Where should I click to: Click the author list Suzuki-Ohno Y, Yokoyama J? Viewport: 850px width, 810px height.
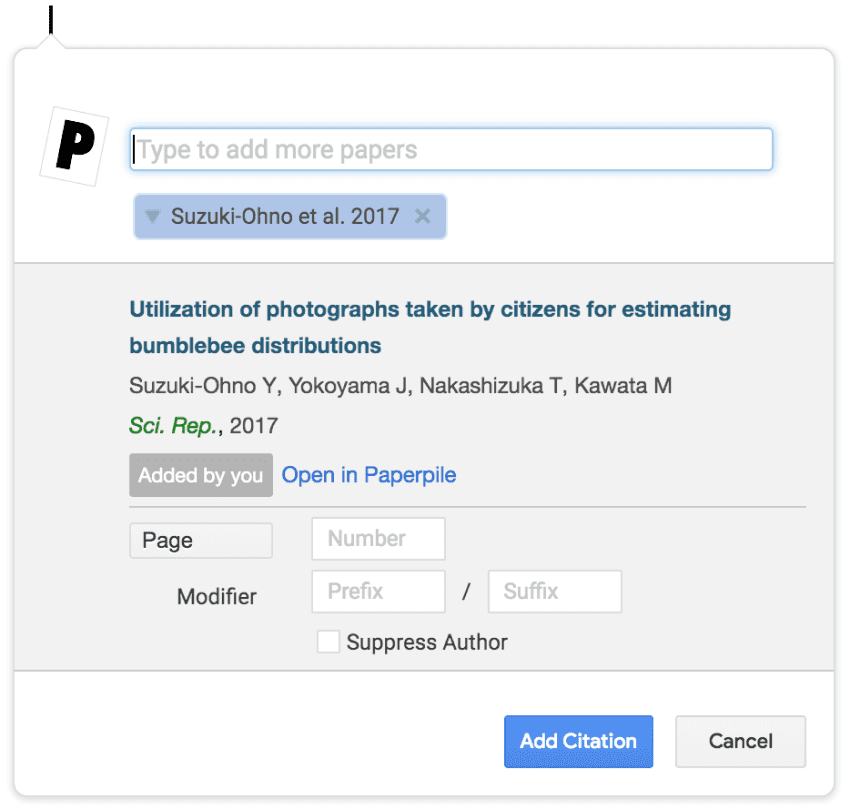pos(400,386)
